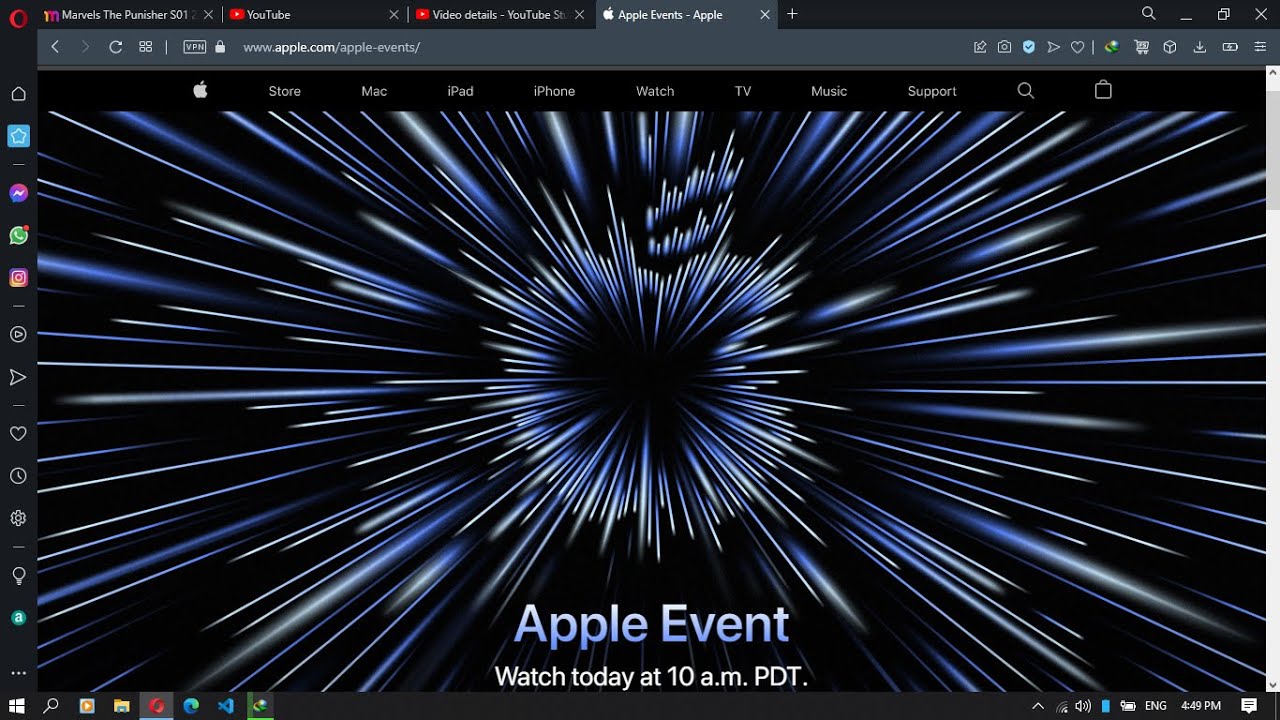Screen dimensions: 1280x720
Task: Show hidden tray icons chevron
Action: [x=1038, y=706]
